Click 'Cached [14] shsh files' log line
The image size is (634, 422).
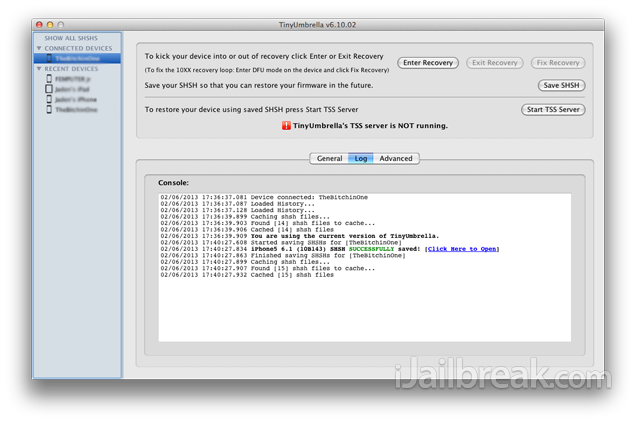(247, 230)
